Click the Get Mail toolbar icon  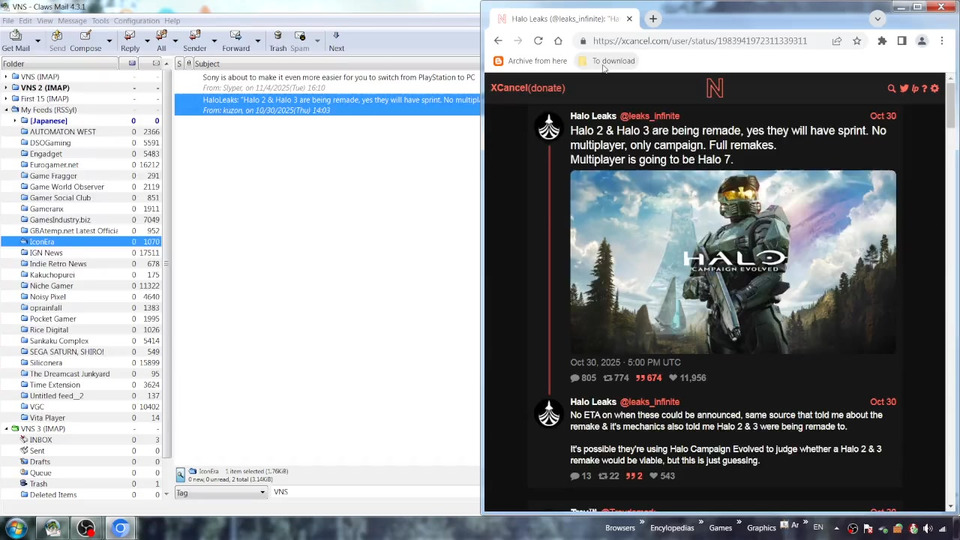[x=15, y=40]
